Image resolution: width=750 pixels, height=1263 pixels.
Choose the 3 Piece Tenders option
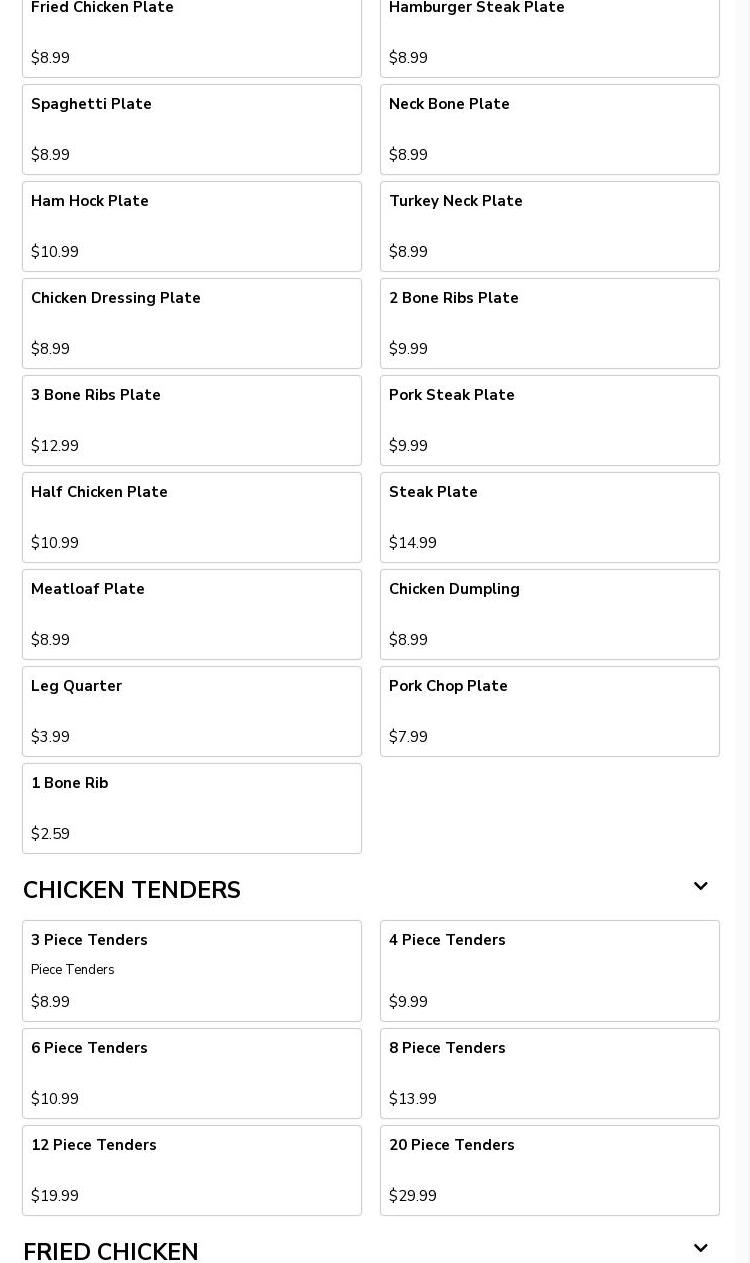192,971
